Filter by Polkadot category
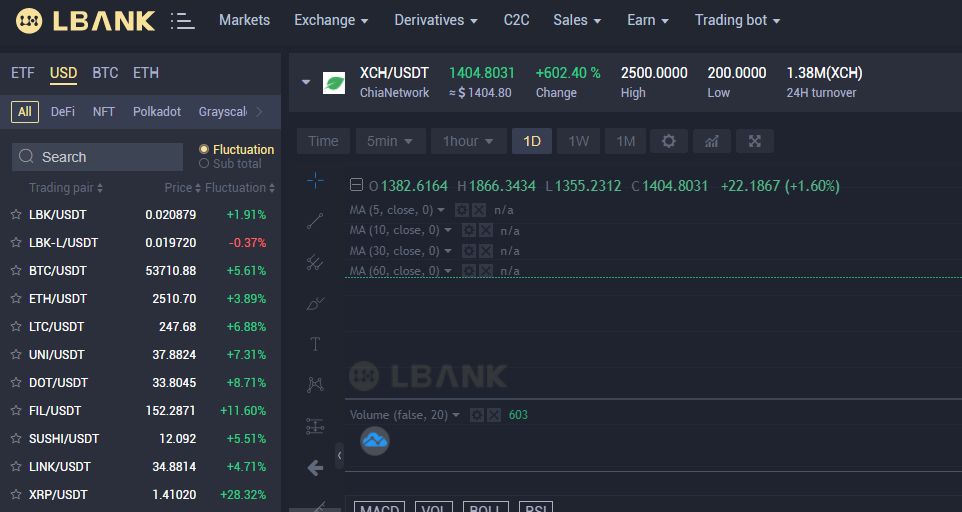The height and width of the screenshot is (512, 962). 157,112
